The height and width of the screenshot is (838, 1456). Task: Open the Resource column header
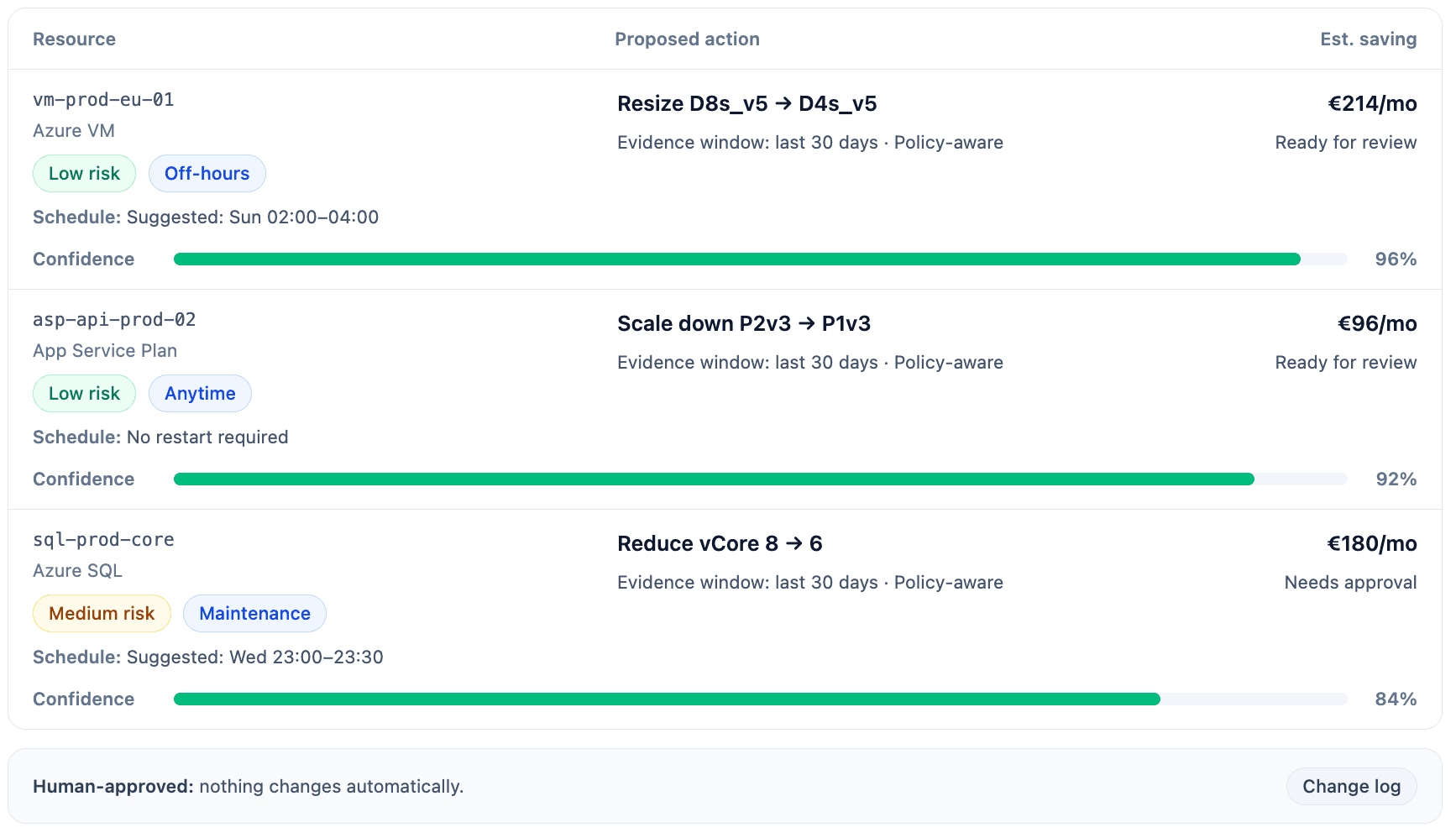tap(74, 39)
